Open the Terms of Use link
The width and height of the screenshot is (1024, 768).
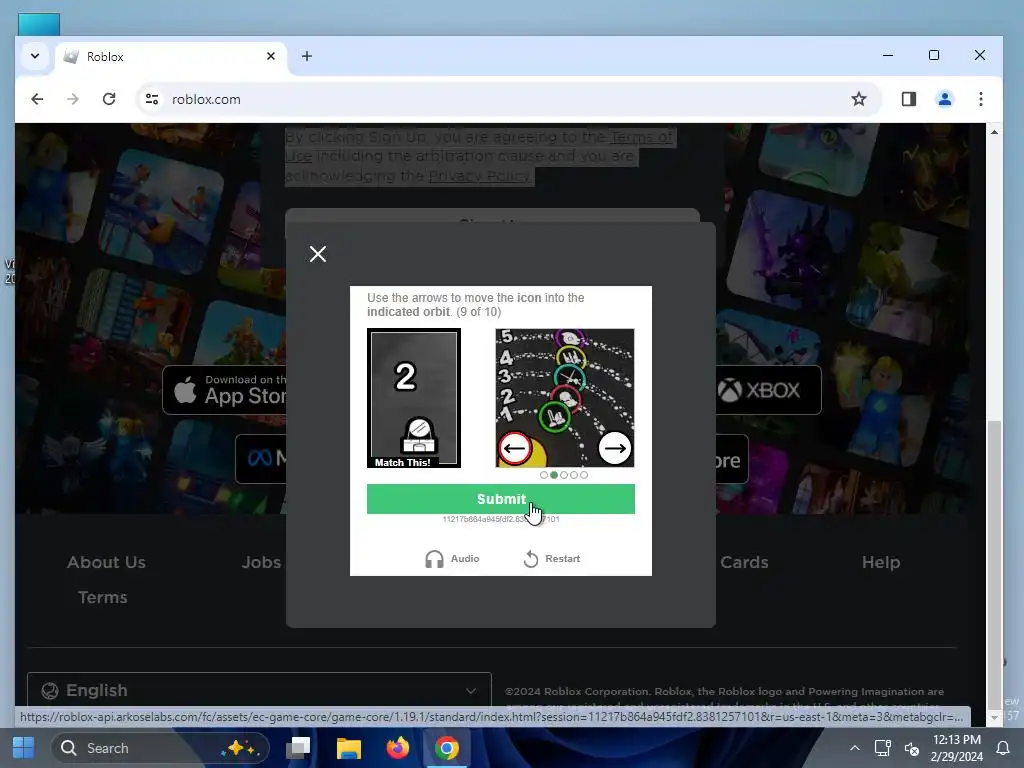tap(641, 137)
